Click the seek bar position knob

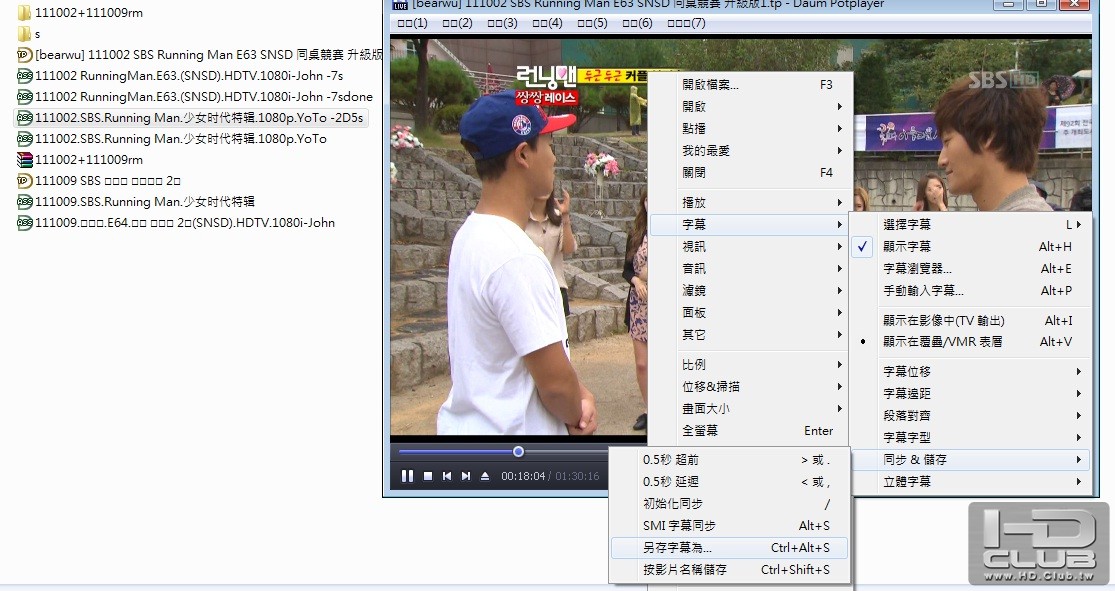coord(518,452)
